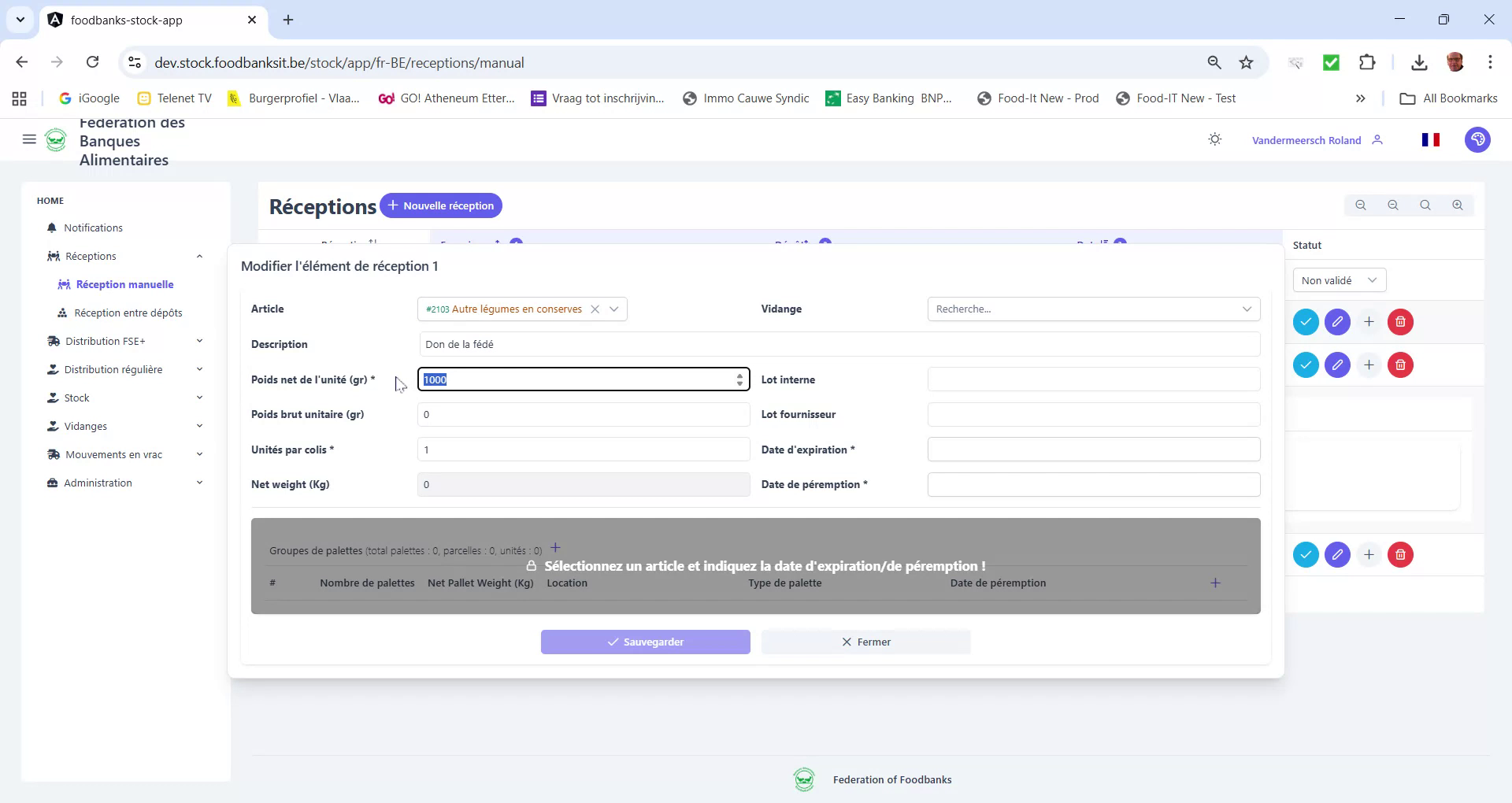
Task: Click inside the 'Lot interne' input field
Action: pyautogui.click(x=1093, y=379)
